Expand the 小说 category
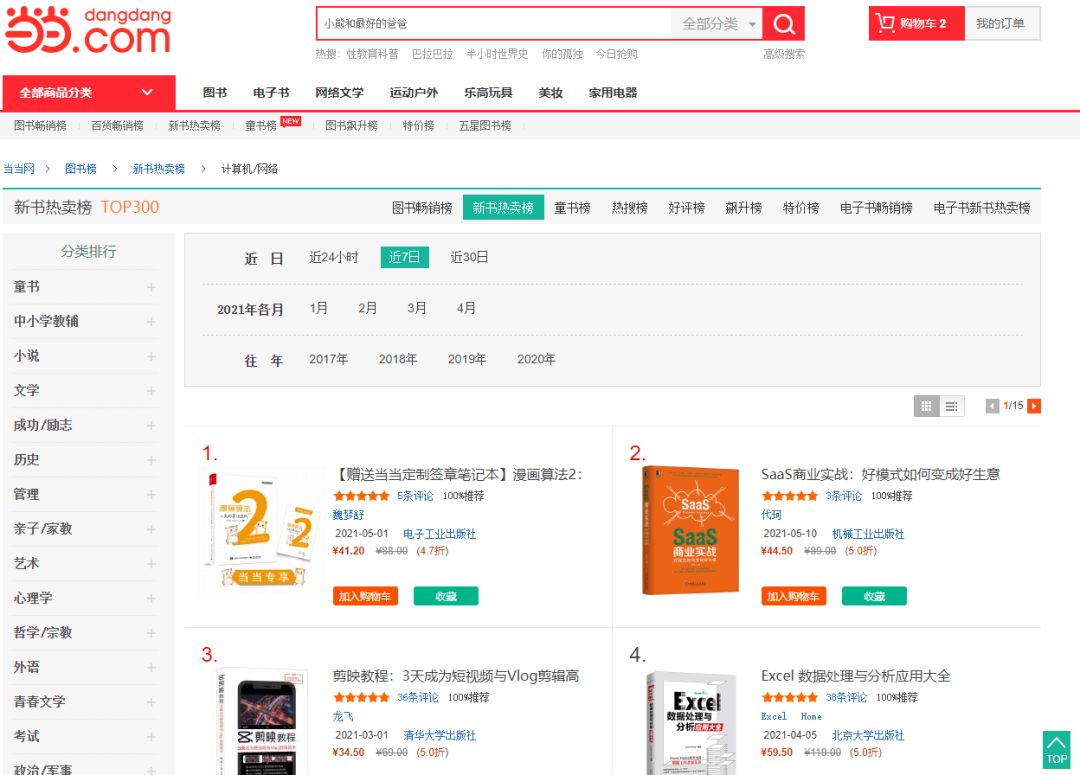 coord(151,356)
